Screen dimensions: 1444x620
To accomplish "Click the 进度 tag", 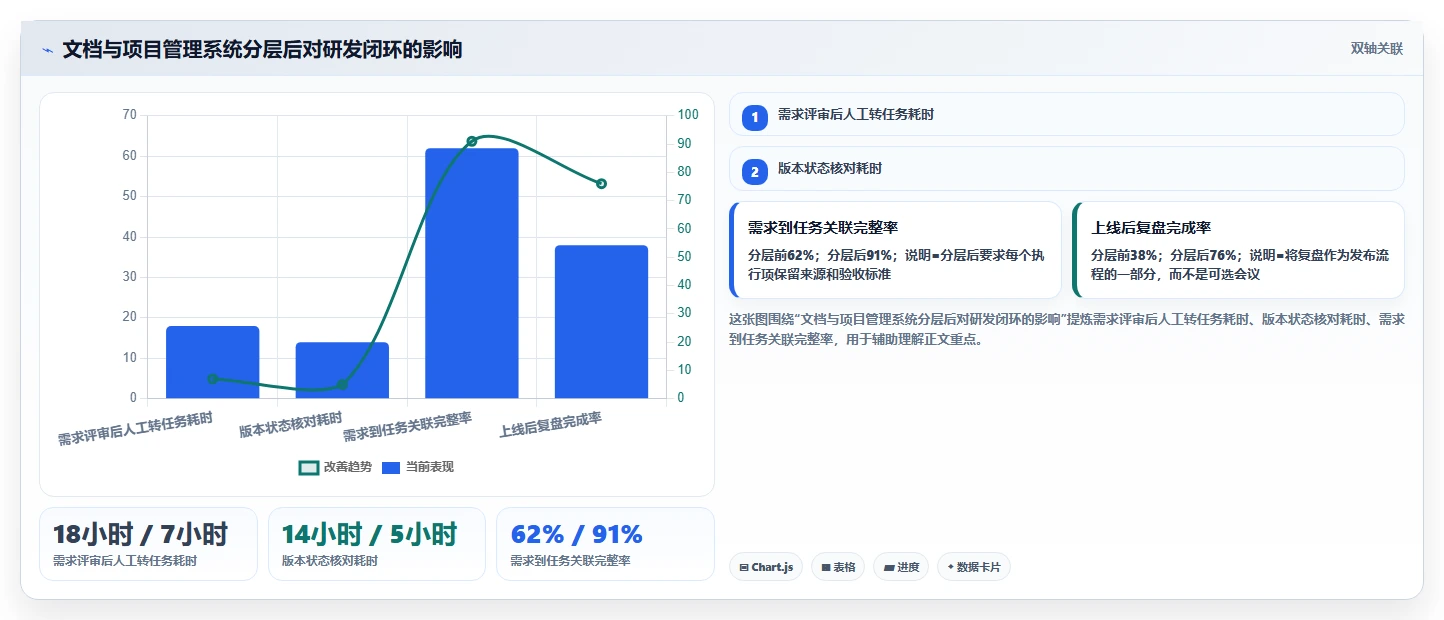I will coord(901,567).
